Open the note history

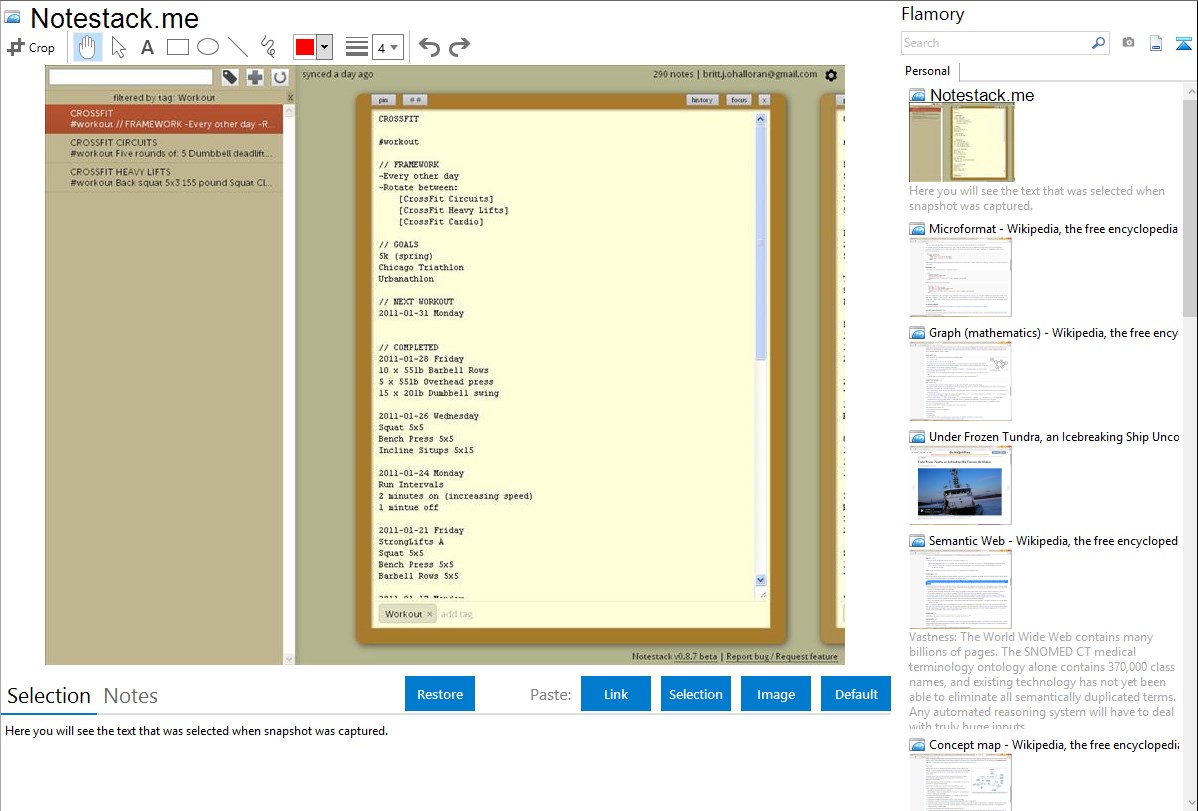701,99
